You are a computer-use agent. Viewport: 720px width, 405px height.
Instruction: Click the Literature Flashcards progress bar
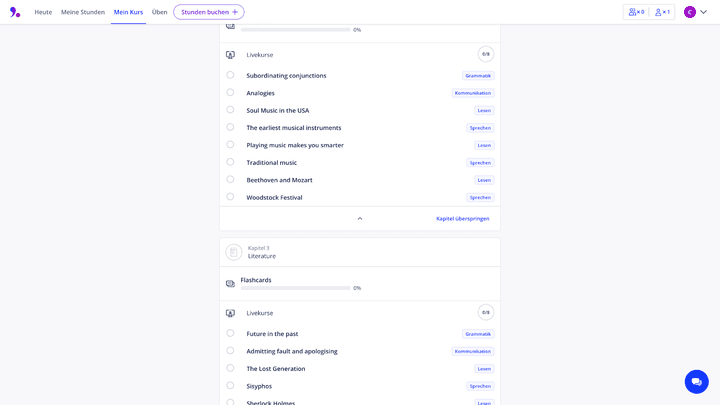[x=295, y=288]
